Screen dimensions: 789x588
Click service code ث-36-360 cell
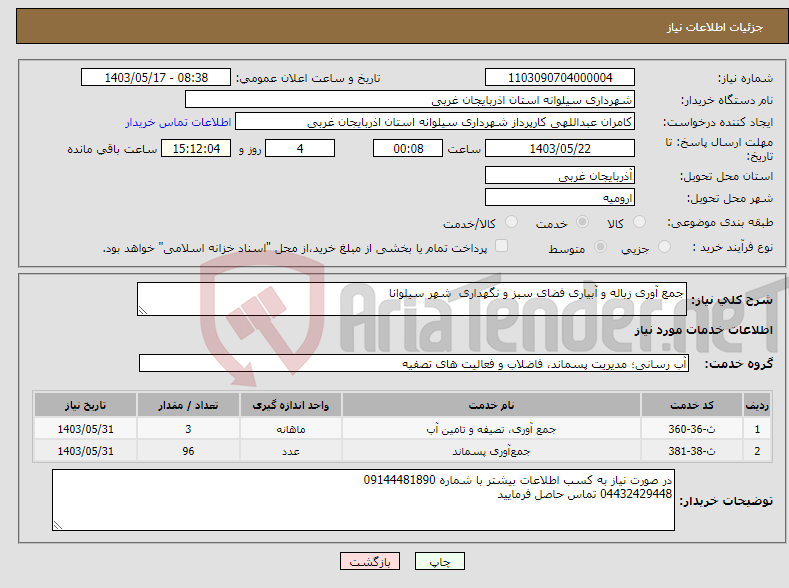coord(692,429)
